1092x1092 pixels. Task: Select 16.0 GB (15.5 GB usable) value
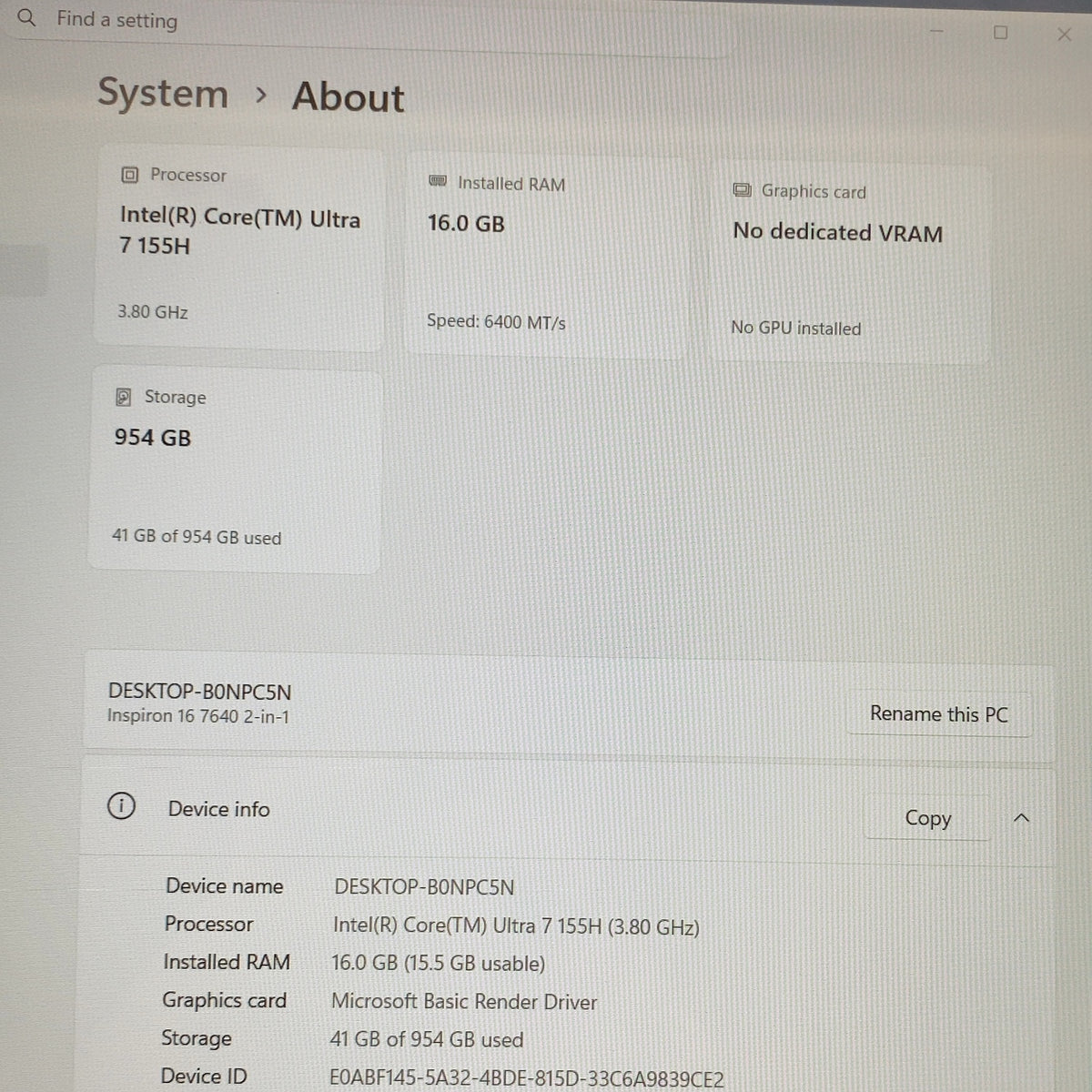(438, 964)
